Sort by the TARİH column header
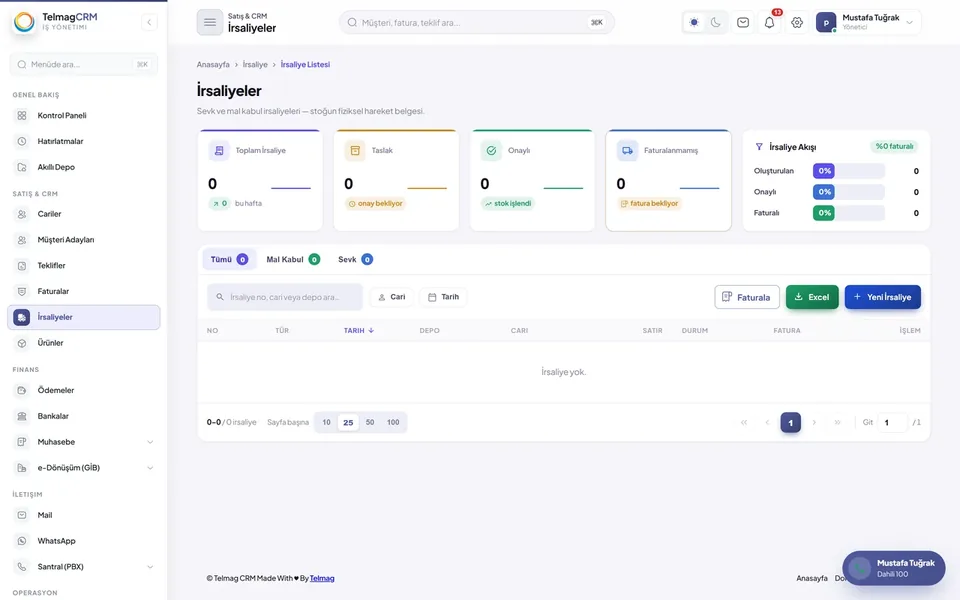960x600 pixels. click(x=359, y=331)
